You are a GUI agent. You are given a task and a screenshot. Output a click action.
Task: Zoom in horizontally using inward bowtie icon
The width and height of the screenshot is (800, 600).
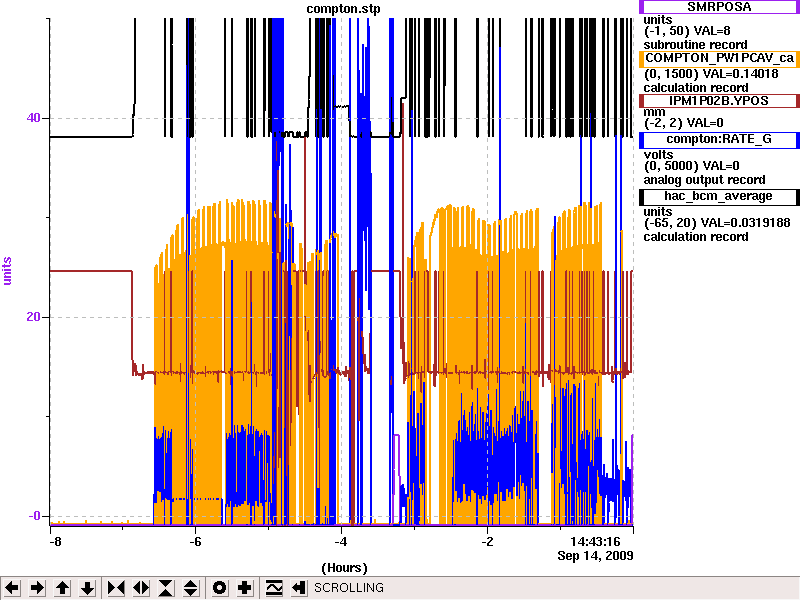coord(116,588)
